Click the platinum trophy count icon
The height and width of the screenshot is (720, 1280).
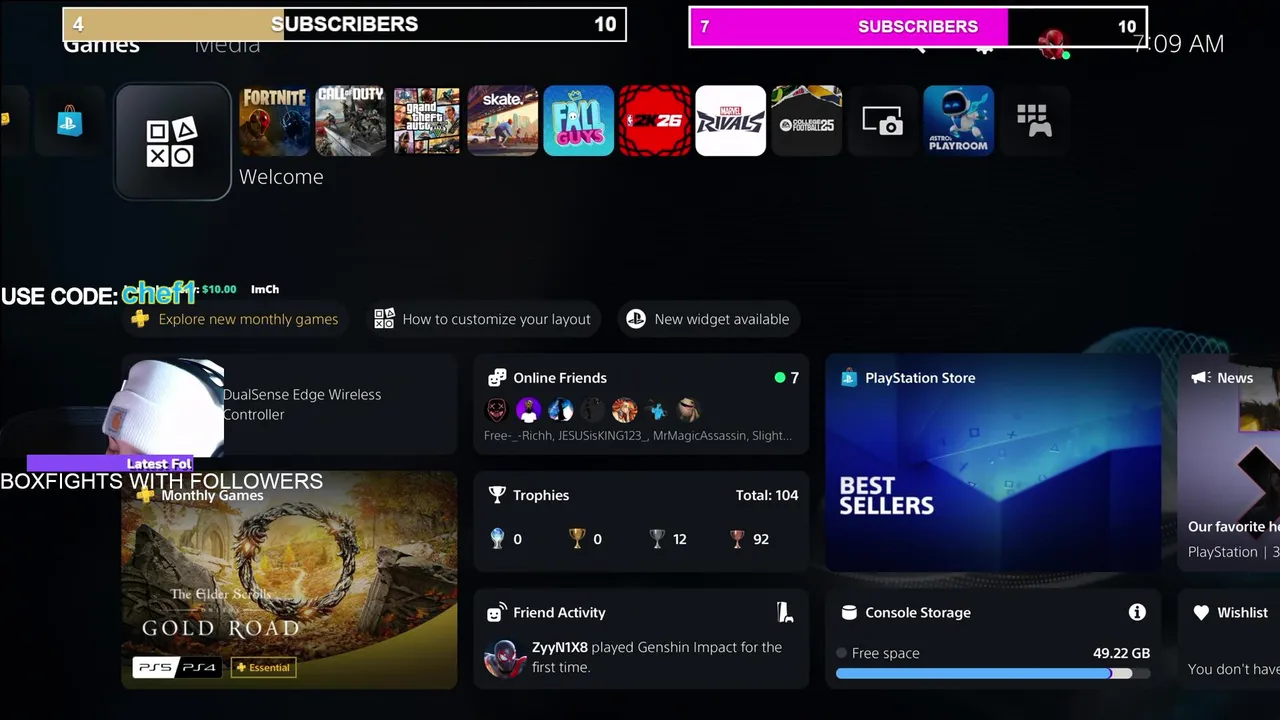click(497, 539)
